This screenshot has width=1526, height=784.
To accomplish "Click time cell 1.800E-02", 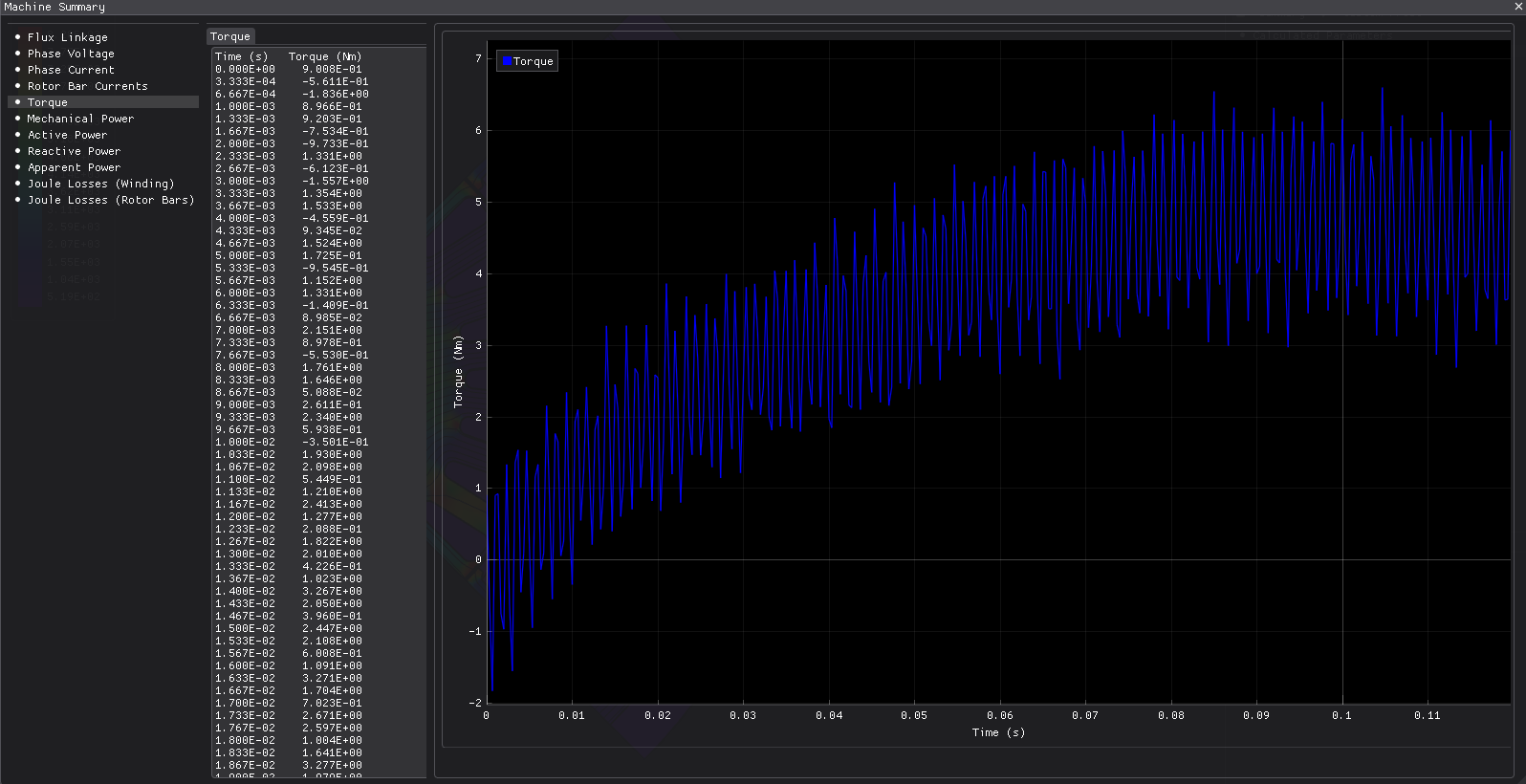I will (x=245, y=740).
